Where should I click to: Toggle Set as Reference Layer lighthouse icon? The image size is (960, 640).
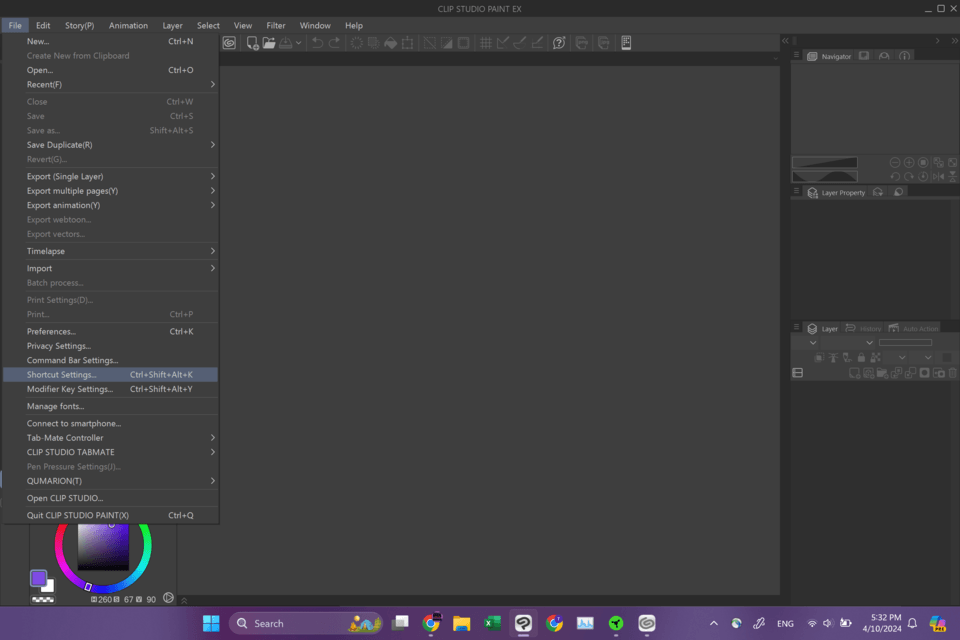pos(833,358)
